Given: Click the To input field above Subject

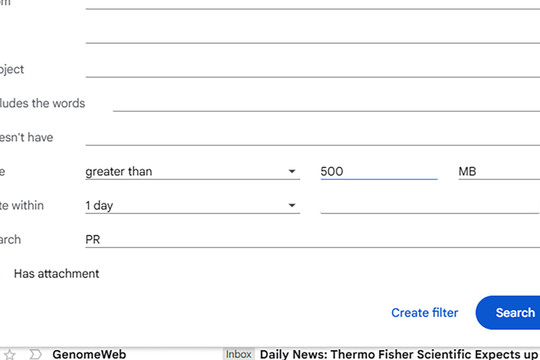Looking at the screenshot, I should tap(312, 35).
